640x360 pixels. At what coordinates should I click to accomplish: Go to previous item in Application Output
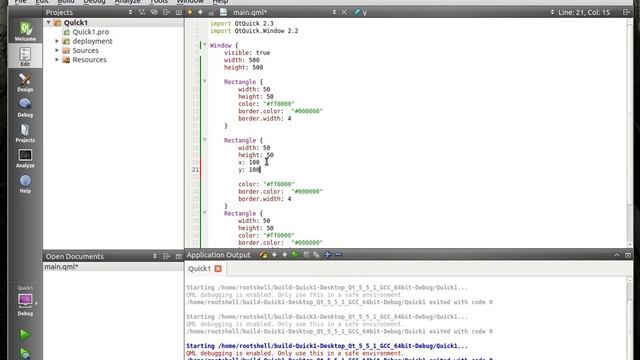pyautogui.click(x=274, y=255)
